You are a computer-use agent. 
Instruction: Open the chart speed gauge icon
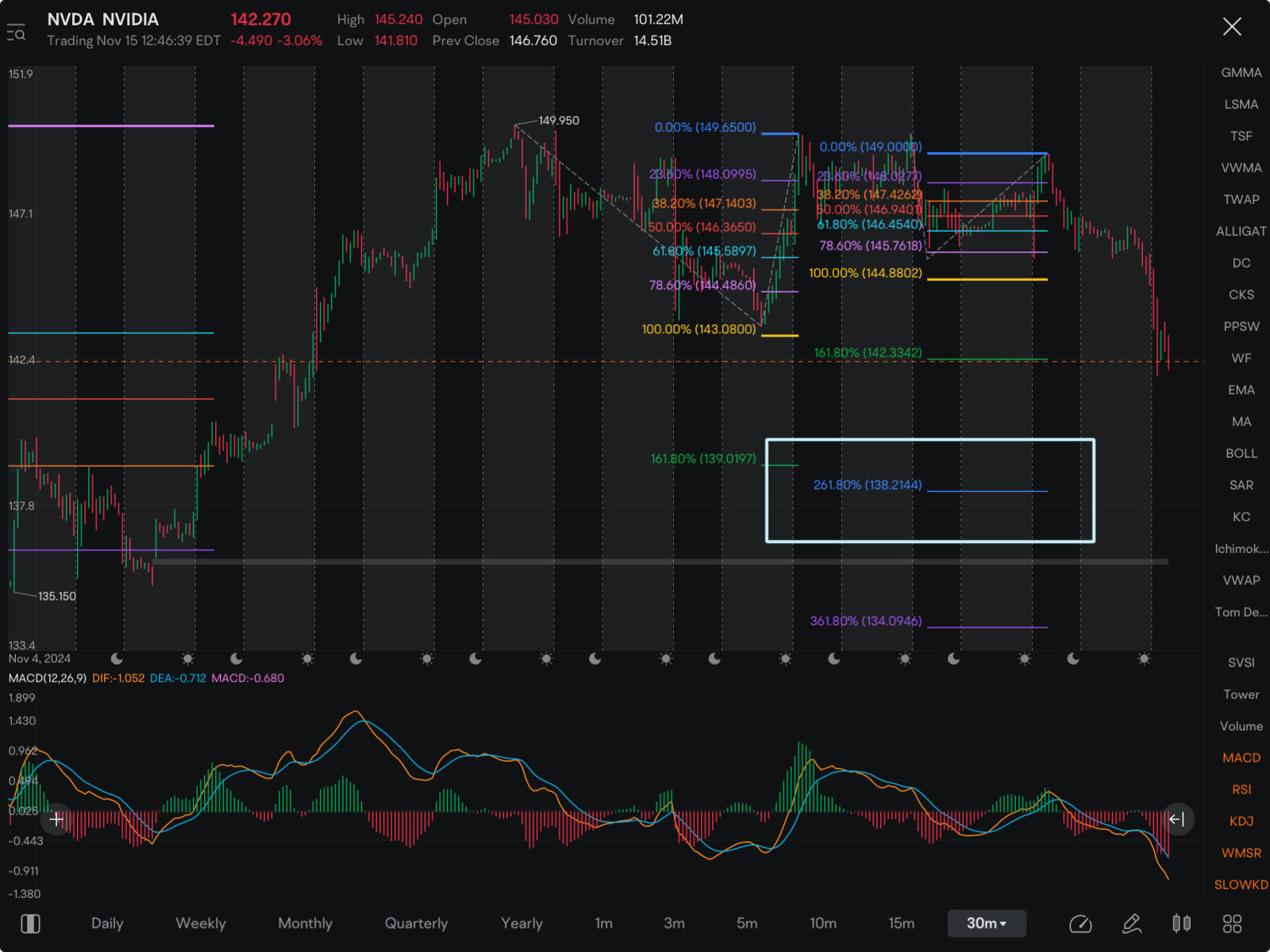point(1080,923)
